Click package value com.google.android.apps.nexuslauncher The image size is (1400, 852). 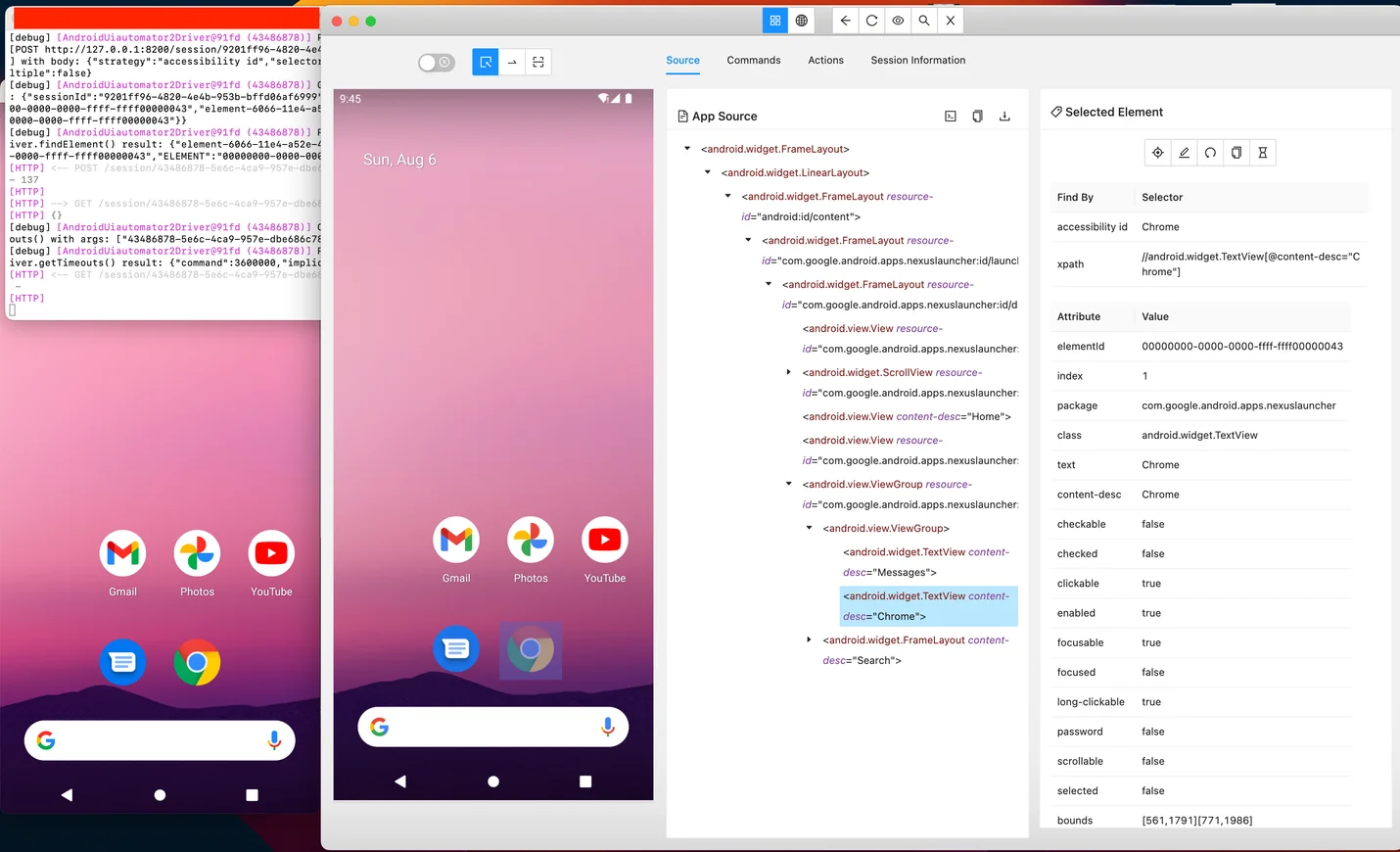coord(1238,405)
